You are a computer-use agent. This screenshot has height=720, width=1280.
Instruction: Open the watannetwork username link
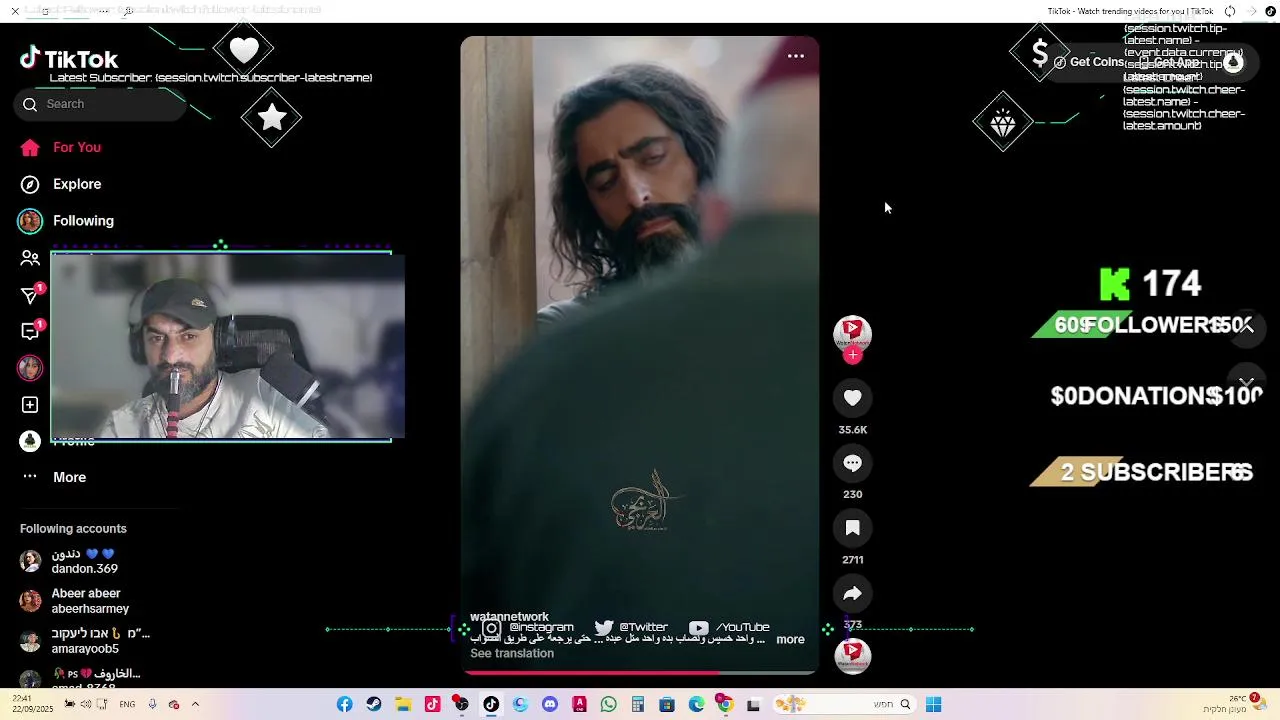[509, 617]
